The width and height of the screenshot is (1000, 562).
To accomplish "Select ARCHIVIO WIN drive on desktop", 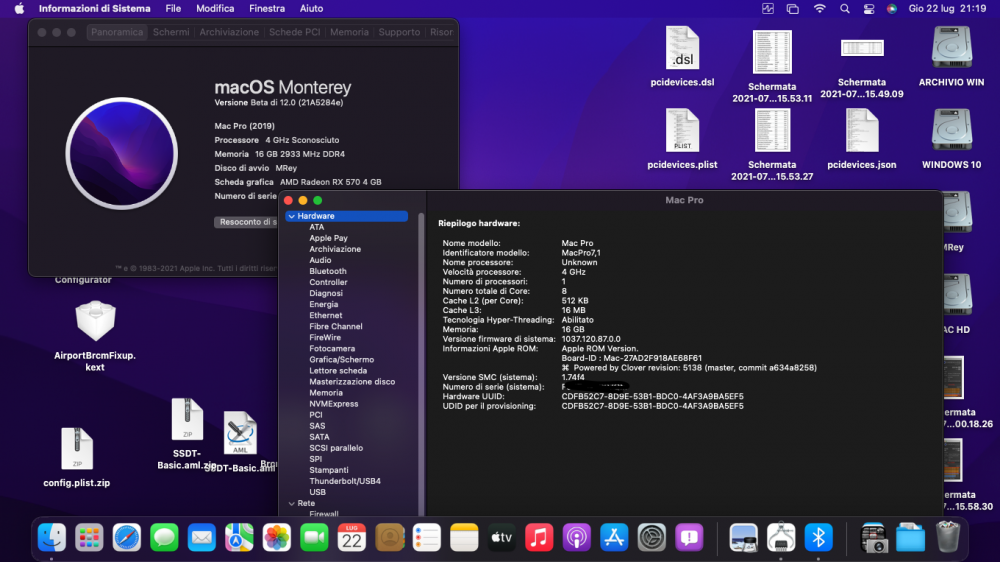I will (952, 56).
